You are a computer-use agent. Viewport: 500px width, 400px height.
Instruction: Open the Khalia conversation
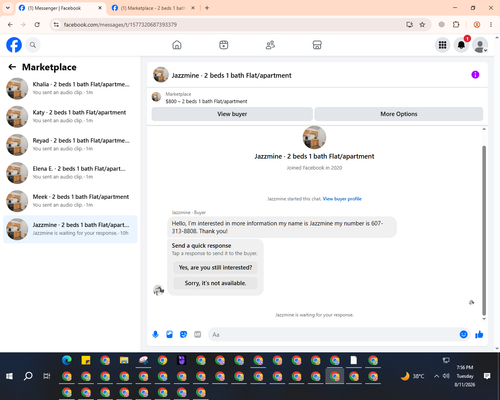70,89
